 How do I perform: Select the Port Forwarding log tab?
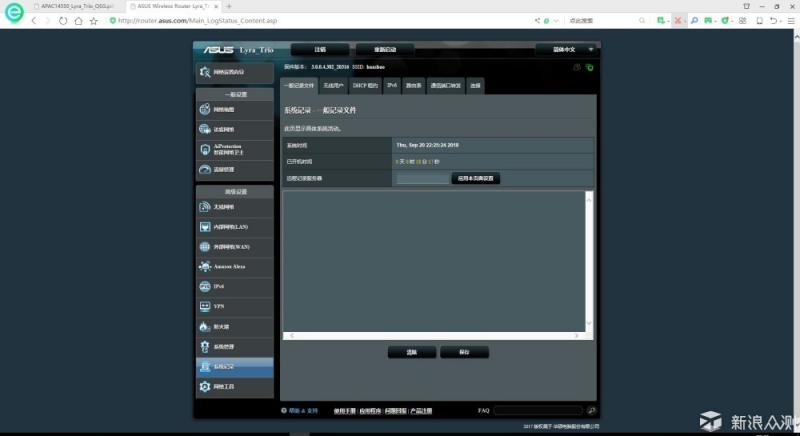coord(445,86)
